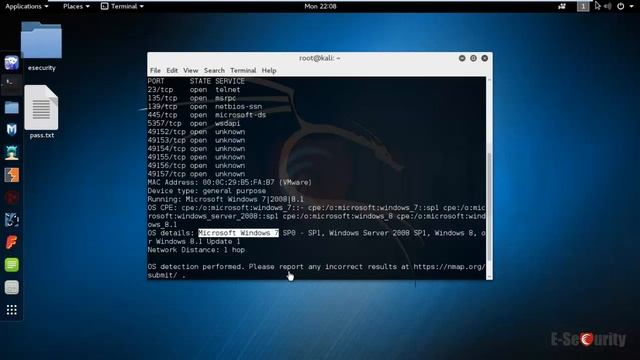This screenshot has height=360, width=640.
Task: Open the grey dock icon above the apps grid
Action: click(11, 287)
